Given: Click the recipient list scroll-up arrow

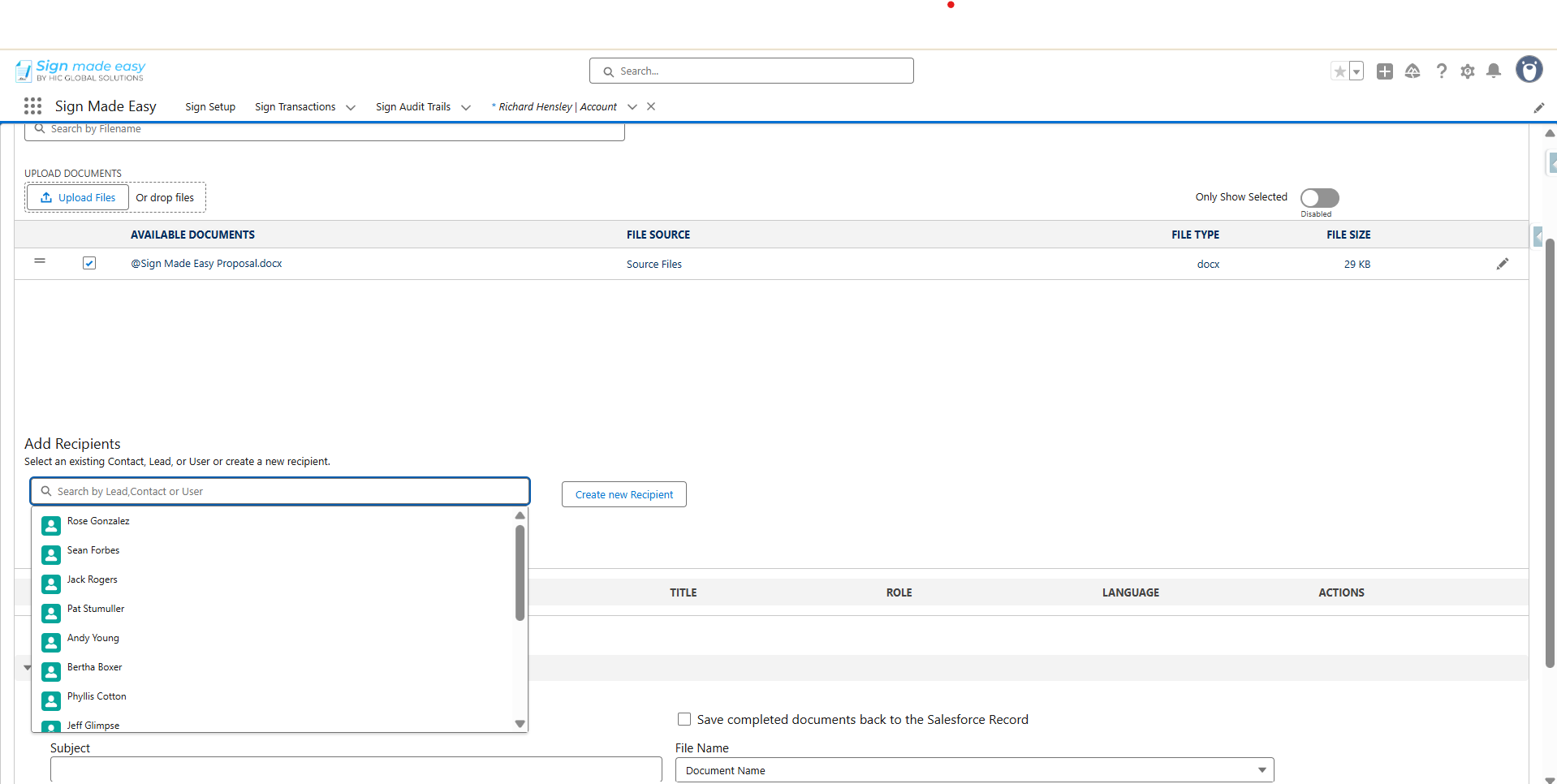Looking at the screenshot, I should point(520,515).
